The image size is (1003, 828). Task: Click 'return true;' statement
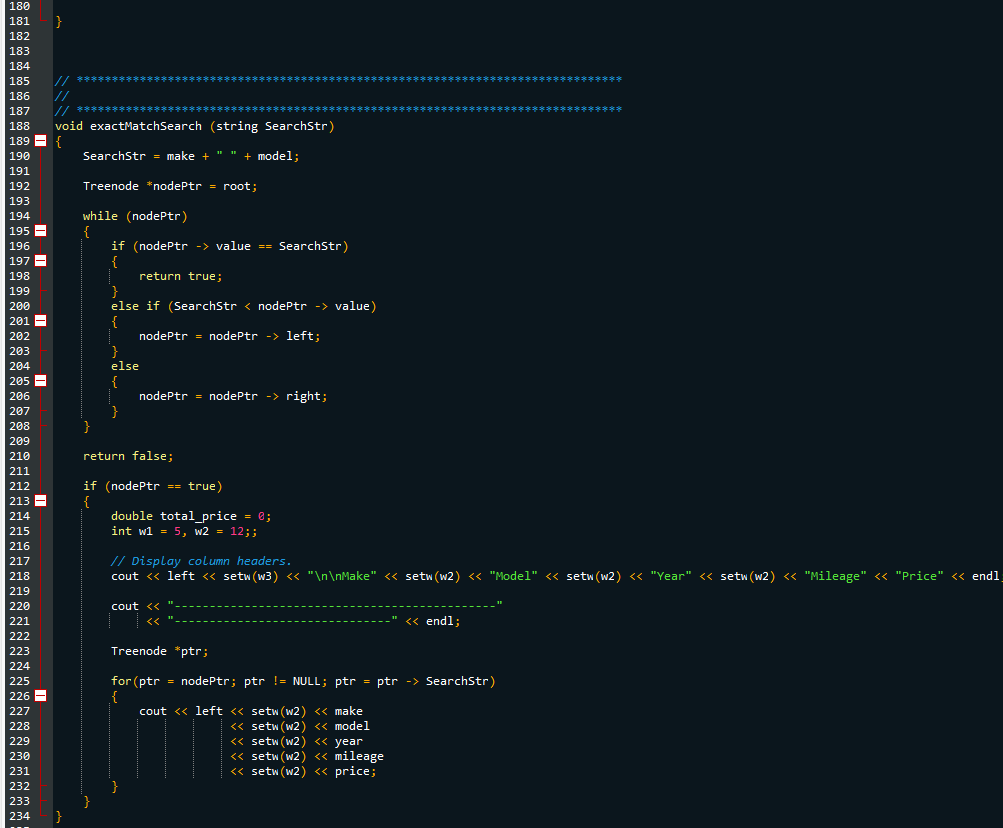pos(180,276)
